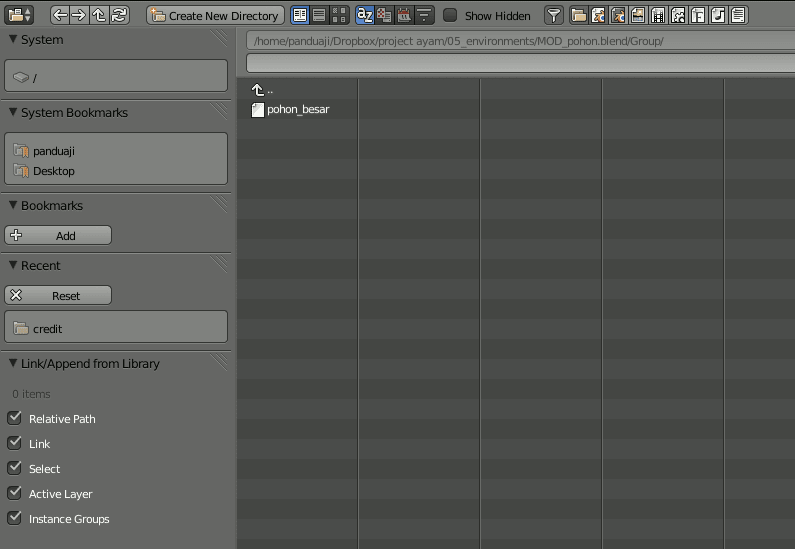The width and height of the screenshot is (795, 549).
Task: Sort files by extension
Action: (384, 15)
